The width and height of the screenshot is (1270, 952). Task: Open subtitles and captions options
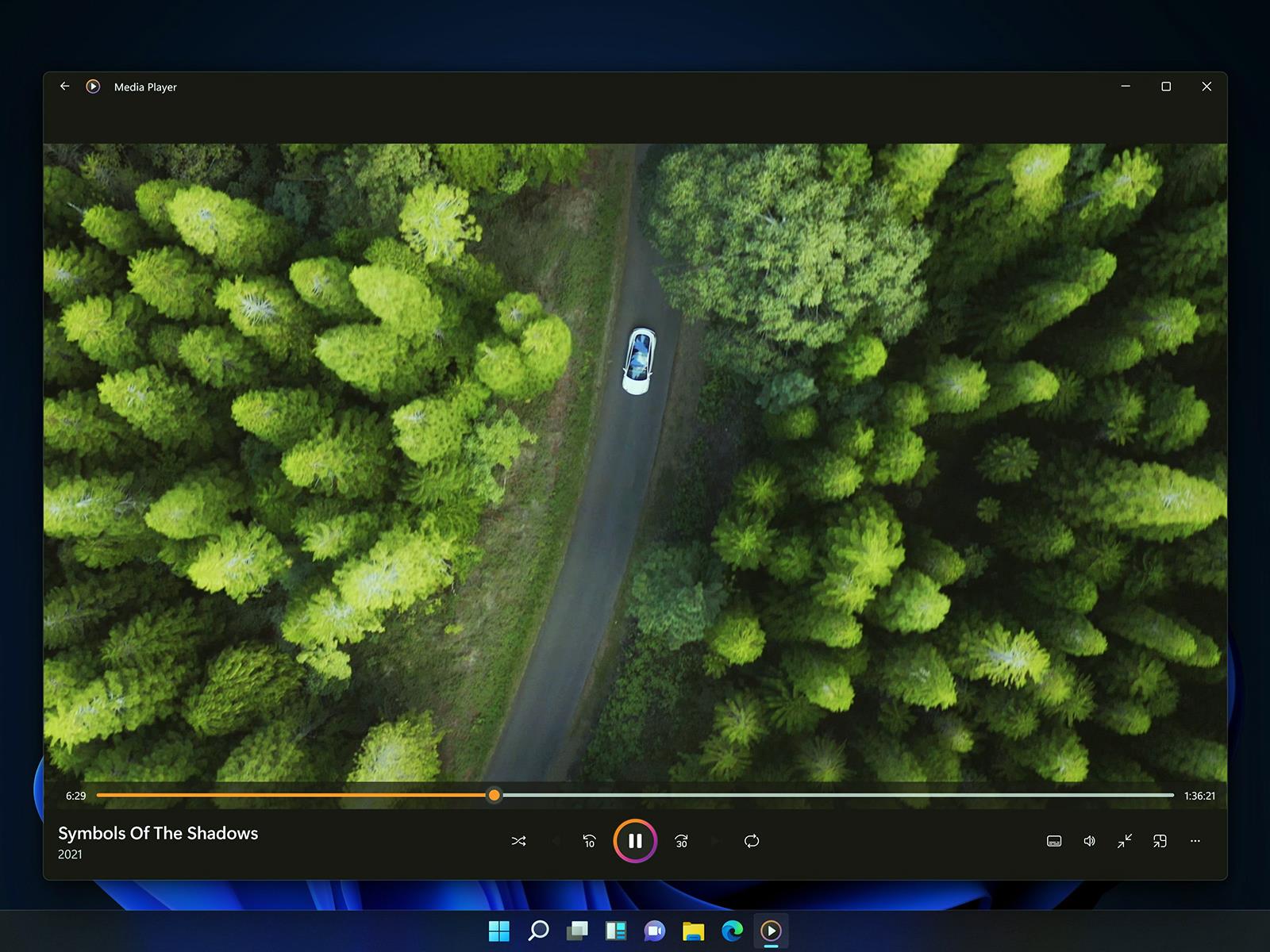1053,841
